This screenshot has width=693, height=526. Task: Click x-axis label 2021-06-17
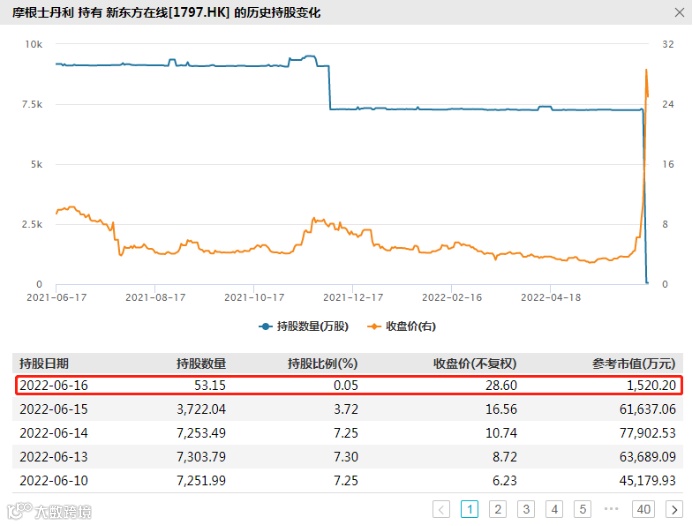57,297
